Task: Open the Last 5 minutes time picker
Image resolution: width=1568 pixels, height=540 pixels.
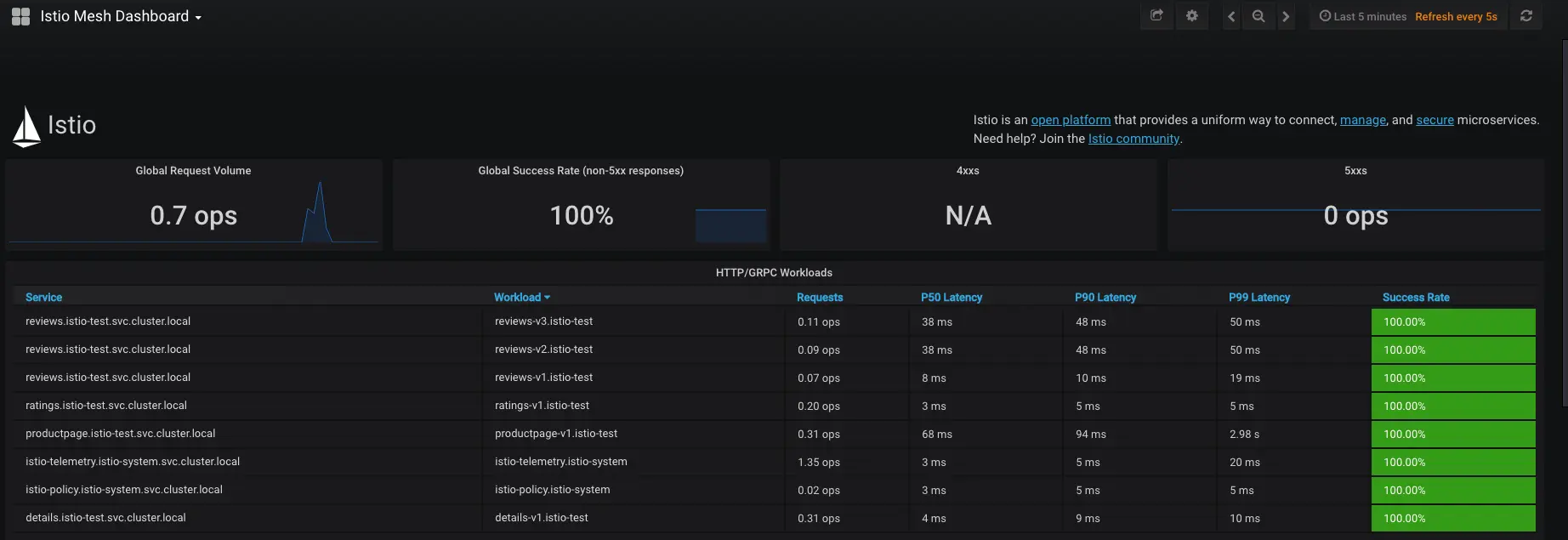Action: coord(1408,16)
